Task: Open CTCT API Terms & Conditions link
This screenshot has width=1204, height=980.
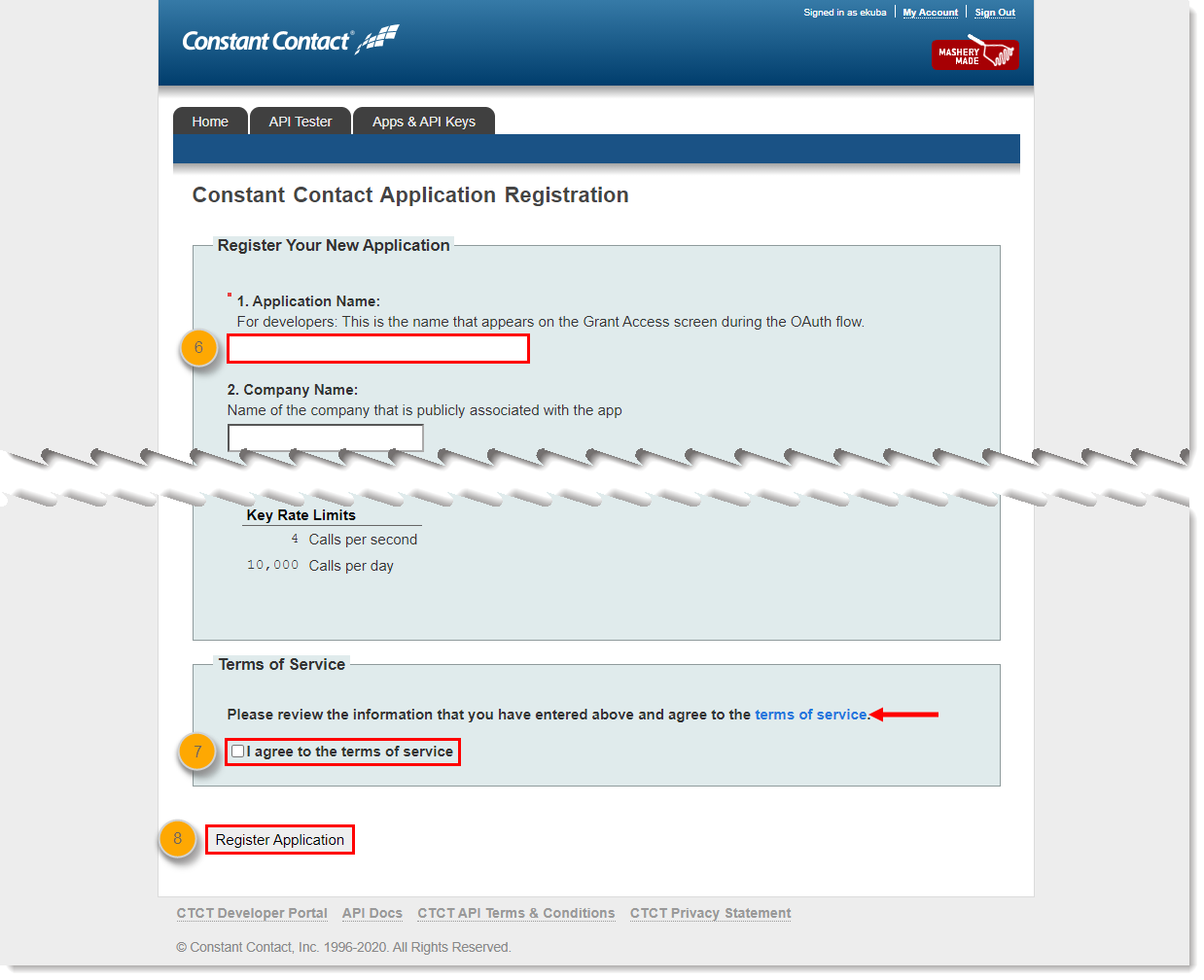Action: point(516,913)
